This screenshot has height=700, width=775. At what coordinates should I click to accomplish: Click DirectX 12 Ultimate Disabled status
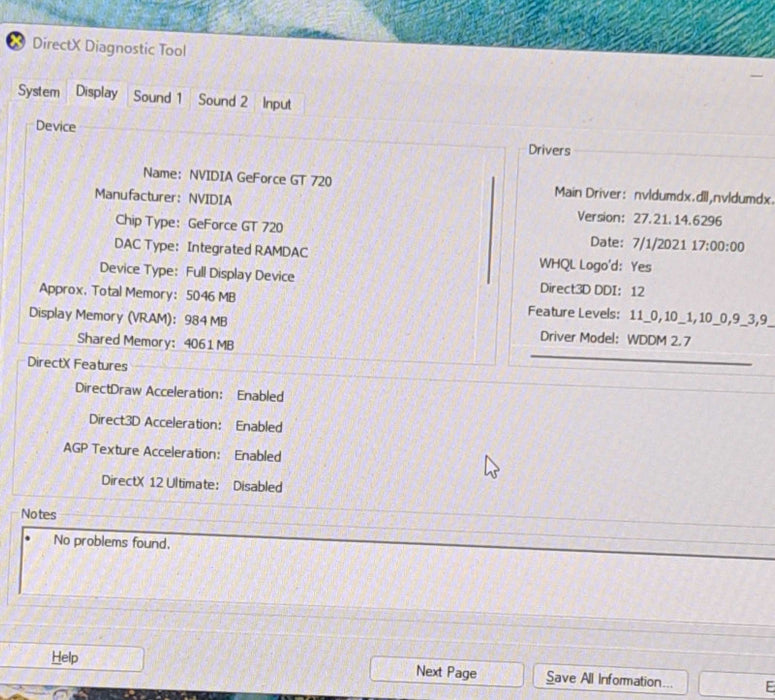[x=257, y=486]
